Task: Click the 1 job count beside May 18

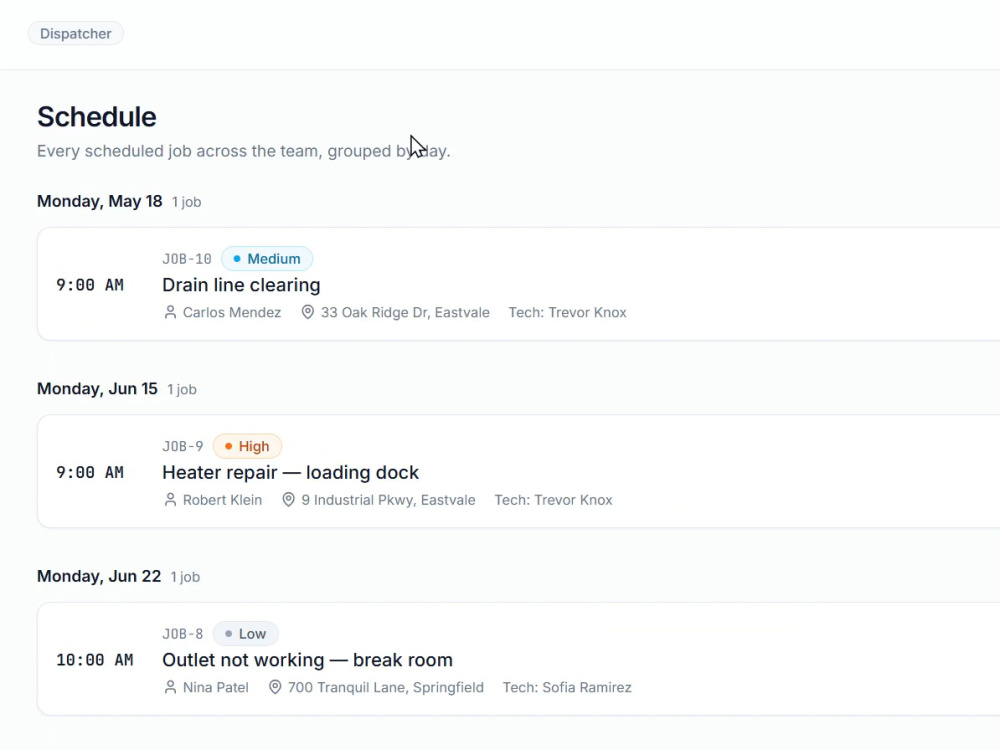Action: pyautogui.click(x=186, y=202)
